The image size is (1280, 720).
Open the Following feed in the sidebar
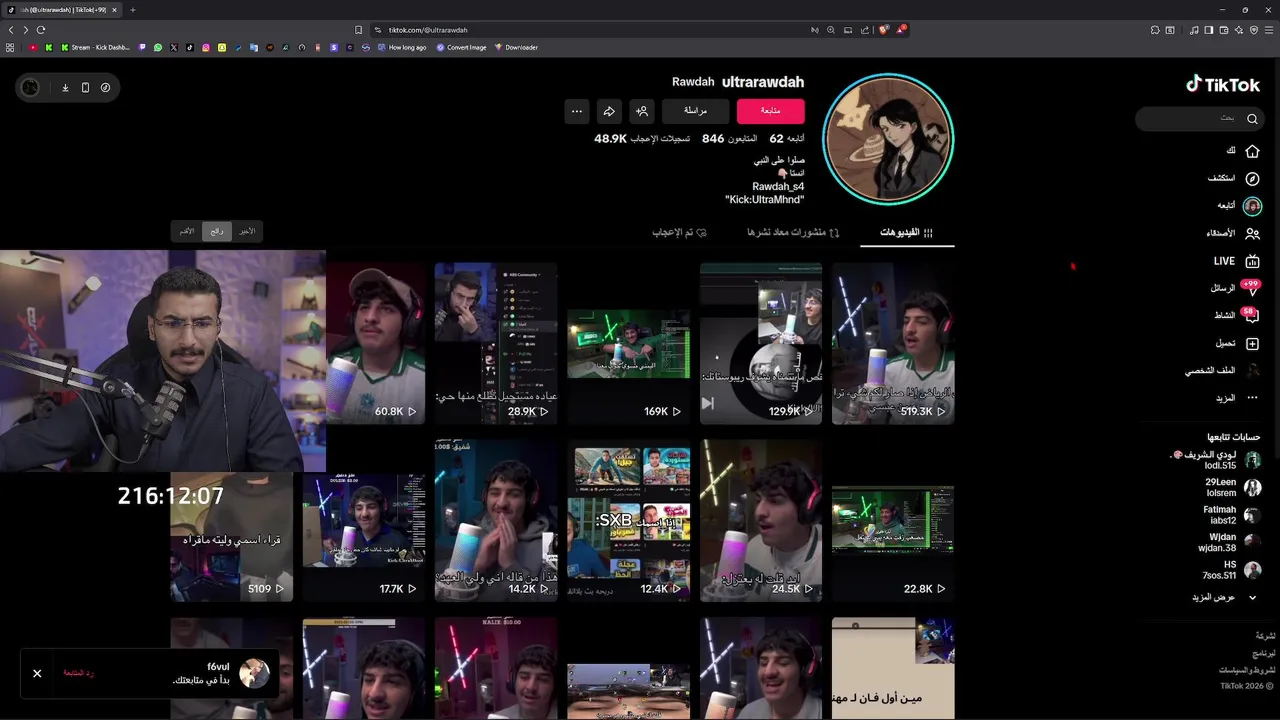(1240, 206)
